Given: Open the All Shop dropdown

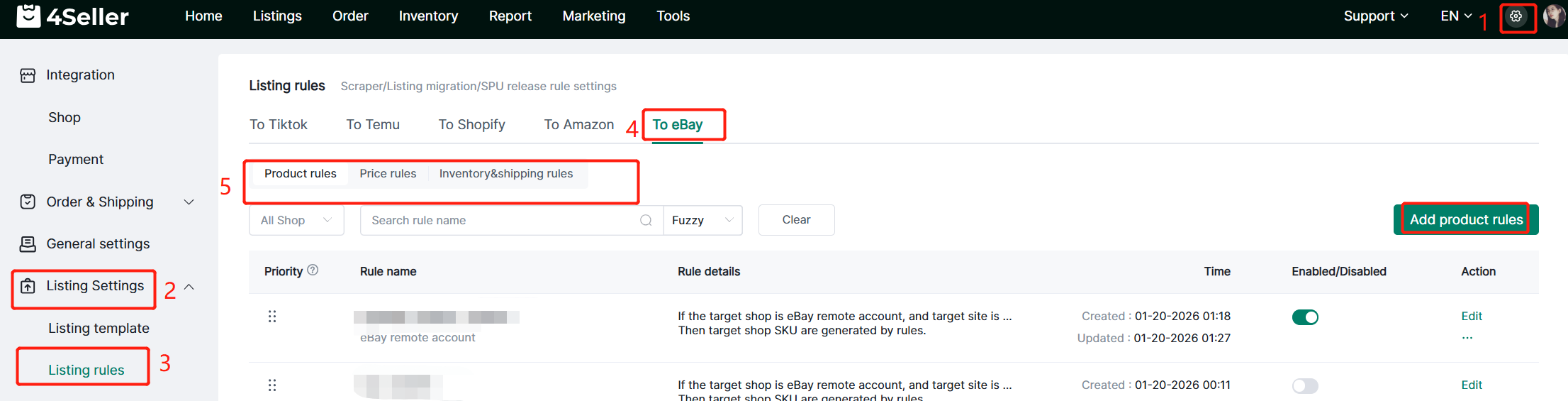Looking at the screenshot, I should pos(296,221).
